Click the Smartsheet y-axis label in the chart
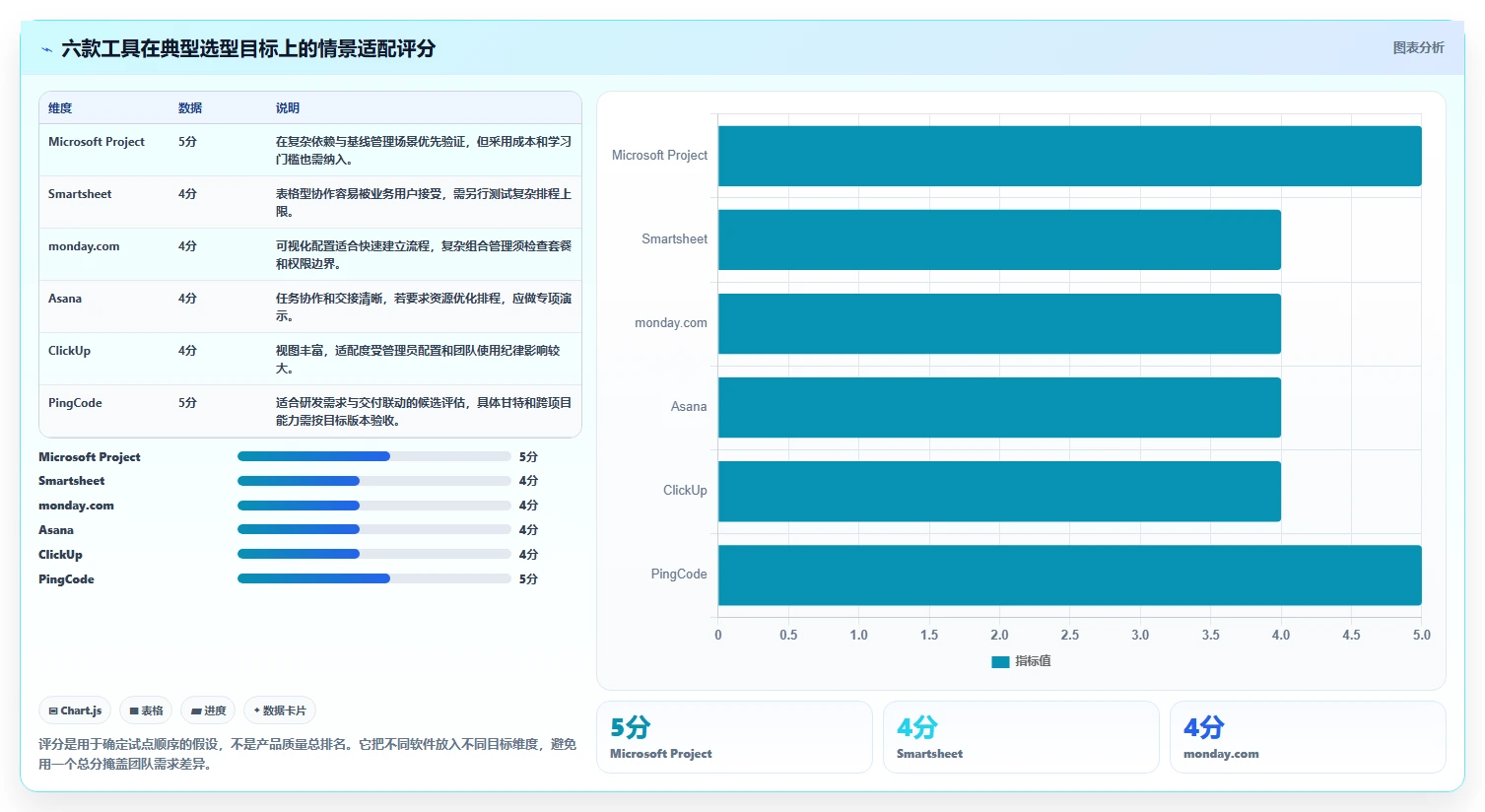The width and height of the screenshot is (1485, 812). 674,239
